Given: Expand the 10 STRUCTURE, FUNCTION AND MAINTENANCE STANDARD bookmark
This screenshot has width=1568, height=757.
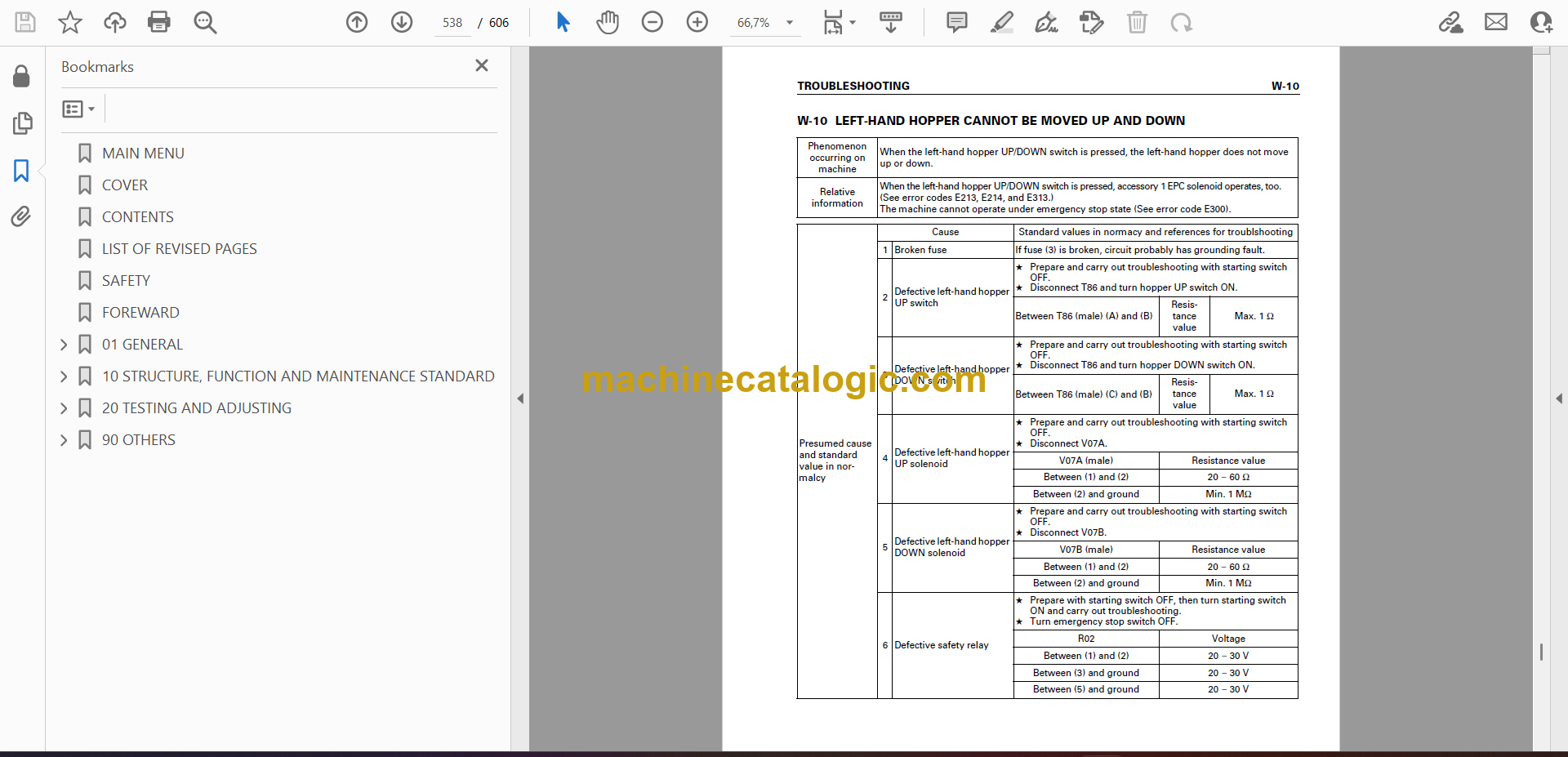Looking at the screenshot, I should coord(64,376).
